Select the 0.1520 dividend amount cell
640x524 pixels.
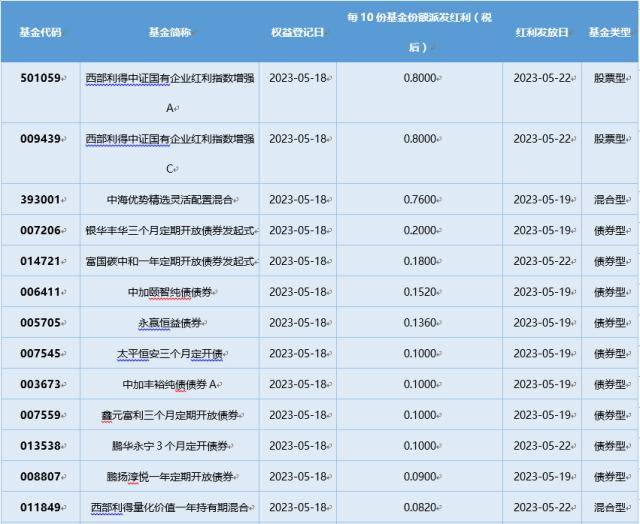click(x=421, y=292)
